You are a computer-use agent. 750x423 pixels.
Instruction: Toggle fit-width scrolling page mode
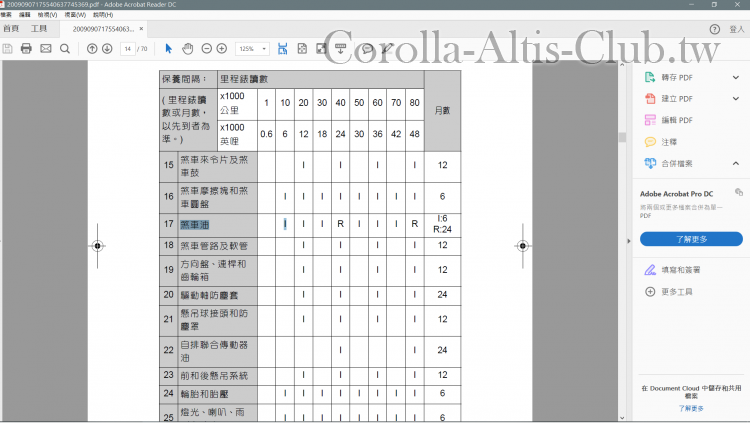coord(283,48)
